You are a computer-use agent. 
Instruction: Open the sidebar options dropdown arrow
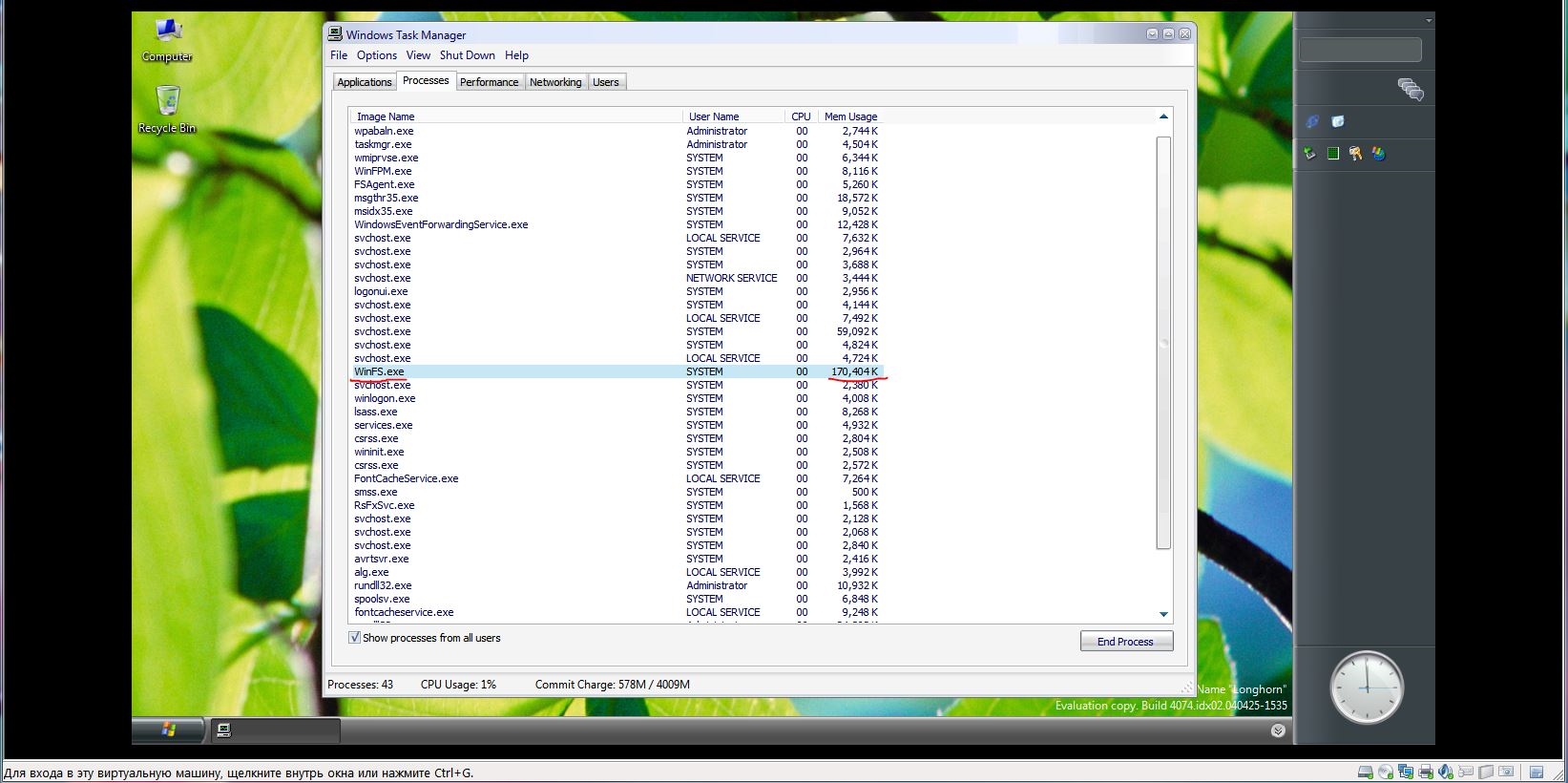coord(1429,20)
